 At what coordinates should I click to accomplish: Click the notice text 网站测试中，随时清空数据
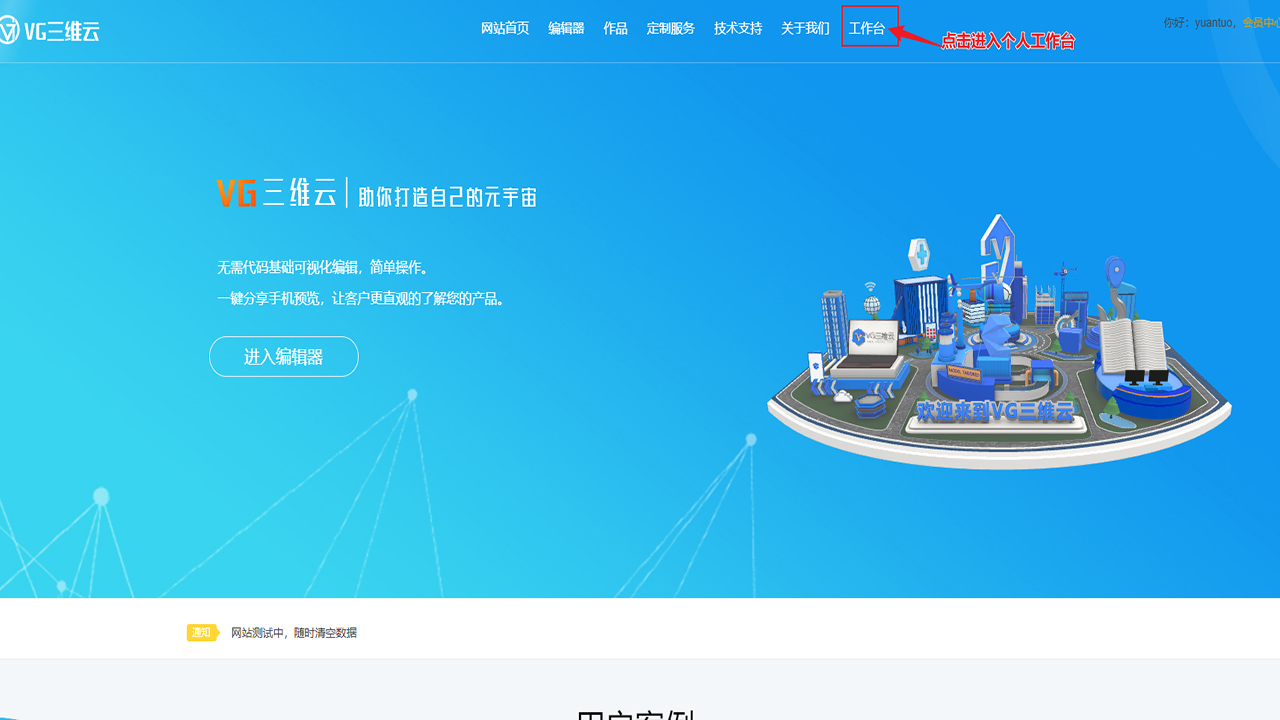coord(294,633)
